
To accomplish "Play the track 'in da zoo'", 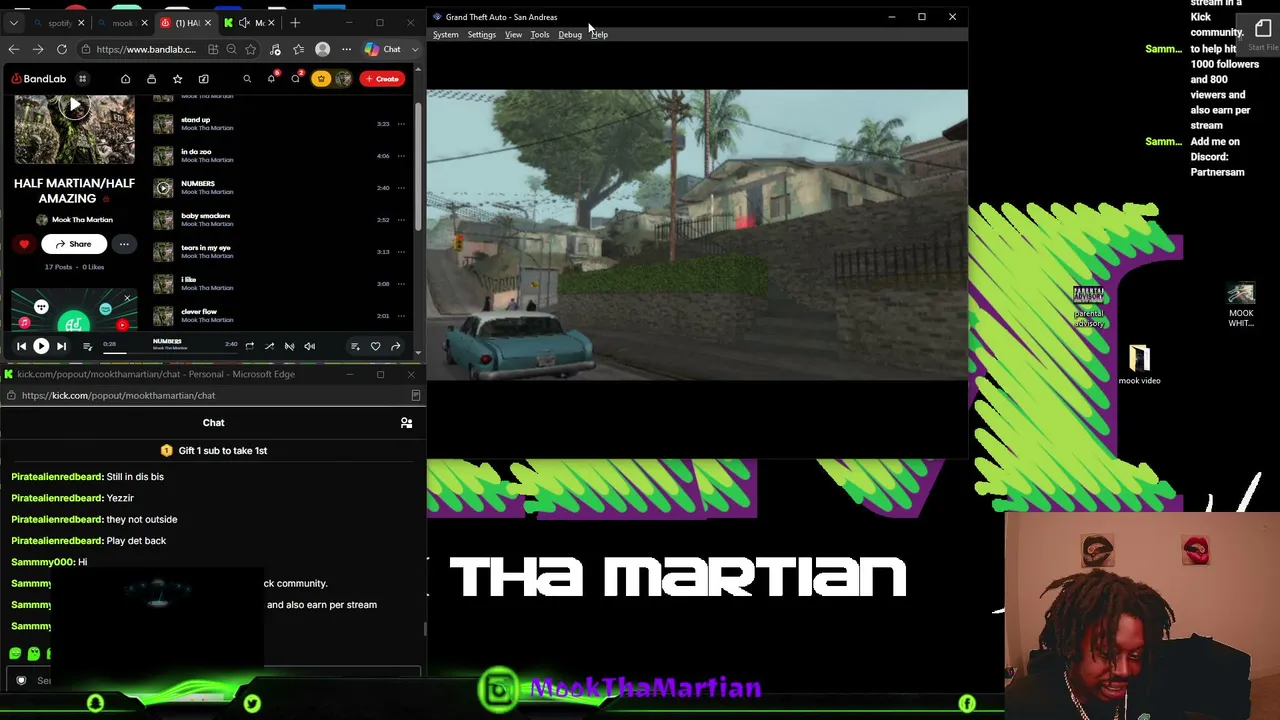I will [x=163, y=156].
